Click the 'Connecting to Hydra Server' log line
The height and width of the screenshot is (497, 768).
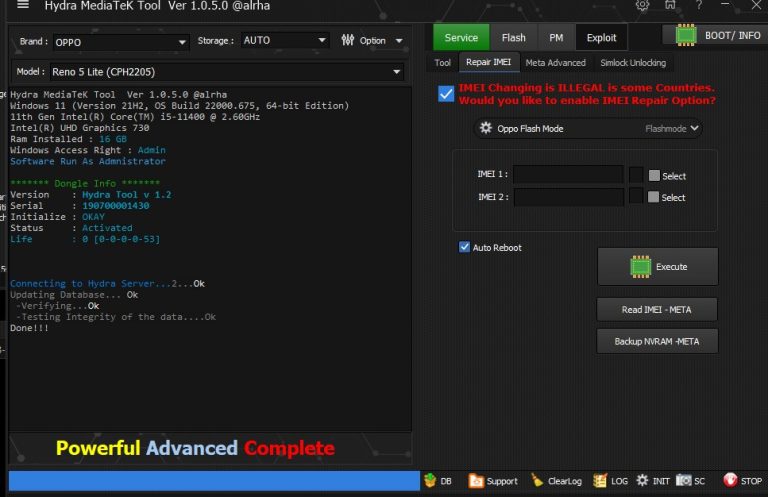click(x=107, y=284)
